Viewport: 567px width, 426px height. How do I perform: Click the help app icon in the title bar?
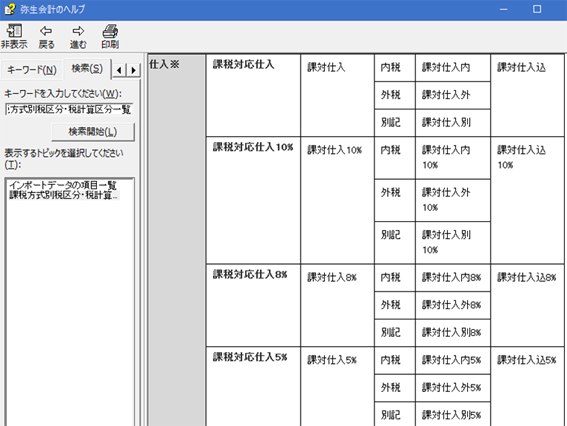point(10,9)
